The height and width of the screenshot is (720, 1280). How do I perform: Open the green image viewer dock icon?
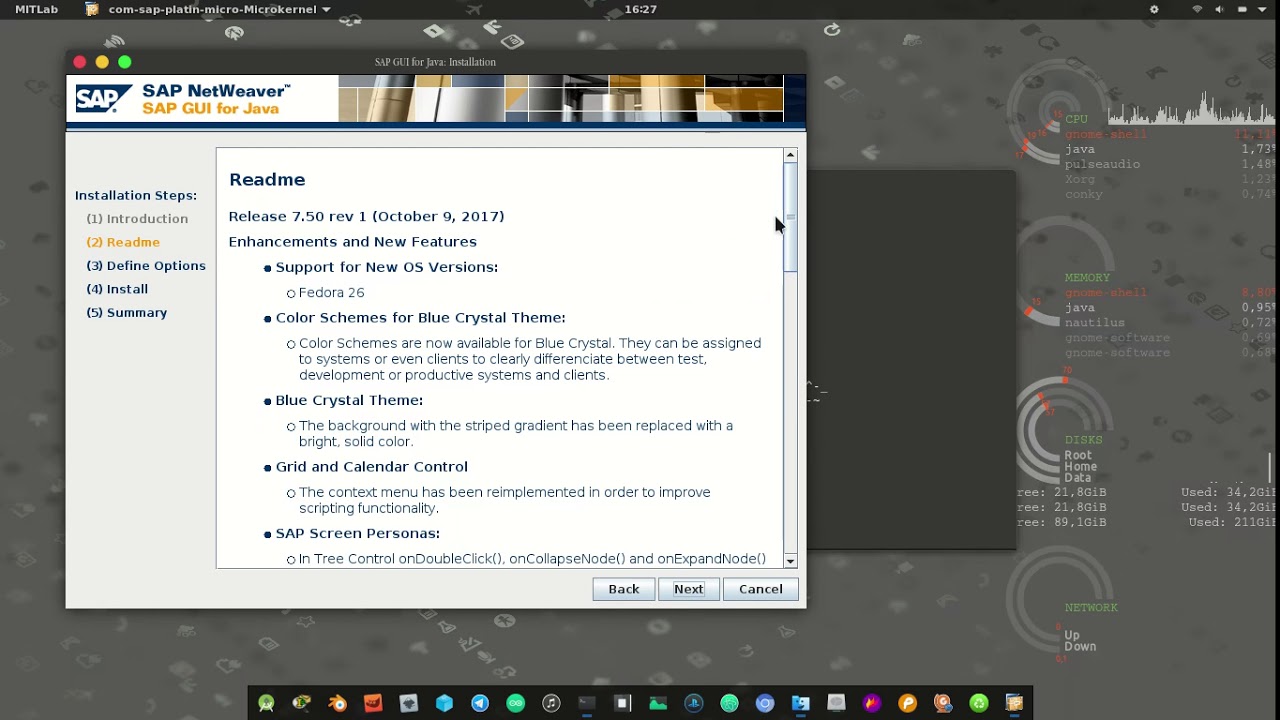(x=658, y=703)
